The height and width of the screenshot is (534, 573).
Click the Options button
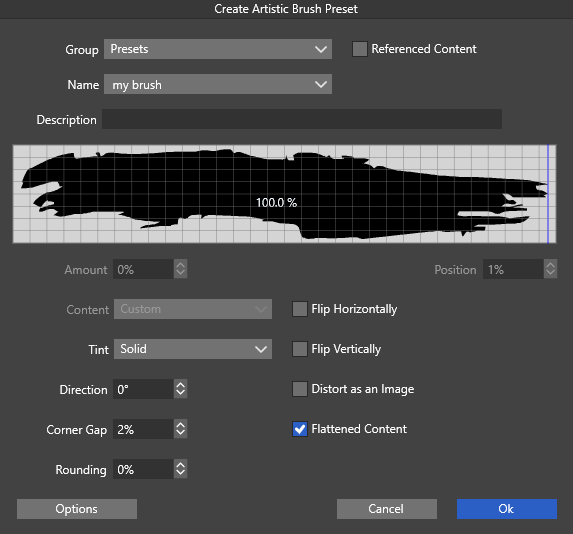coord(77,509)
